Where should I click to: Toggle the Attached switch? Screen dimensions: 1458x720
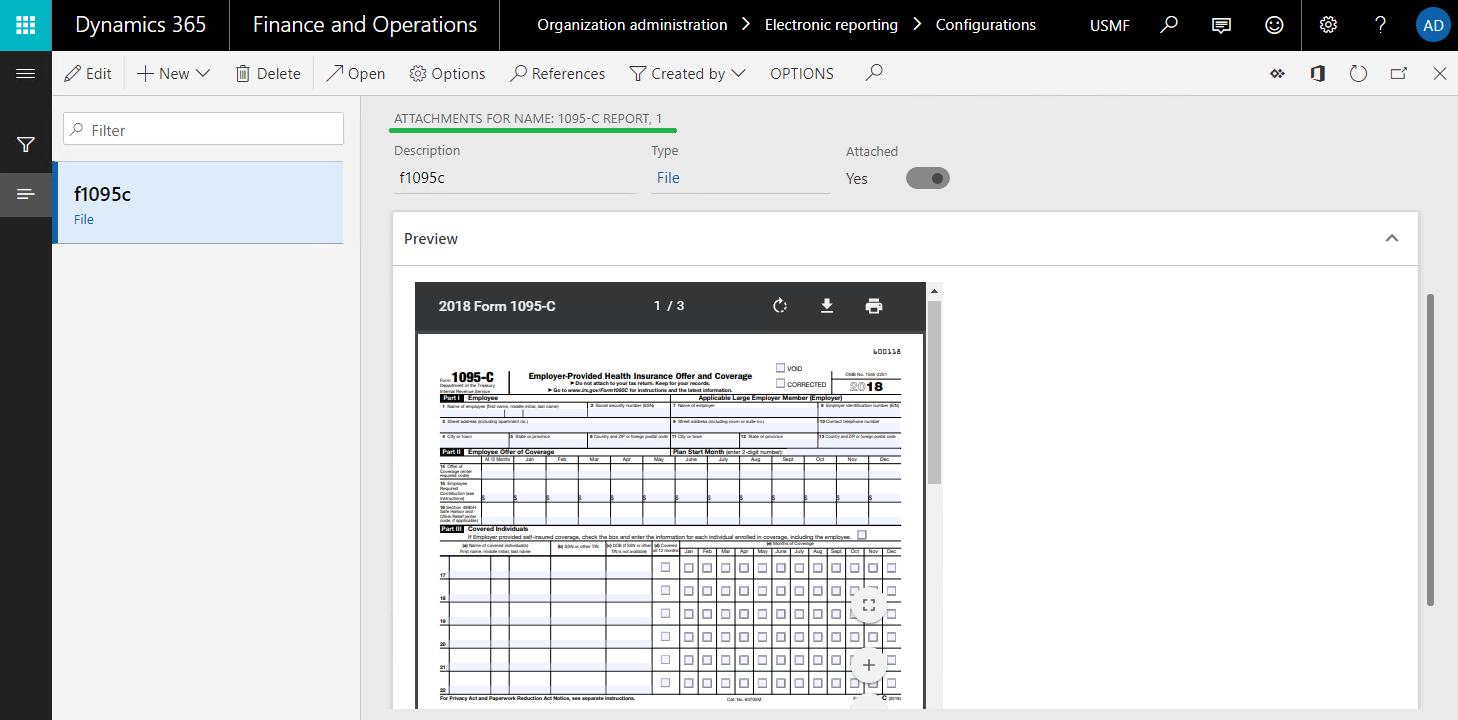pos(927,178)
